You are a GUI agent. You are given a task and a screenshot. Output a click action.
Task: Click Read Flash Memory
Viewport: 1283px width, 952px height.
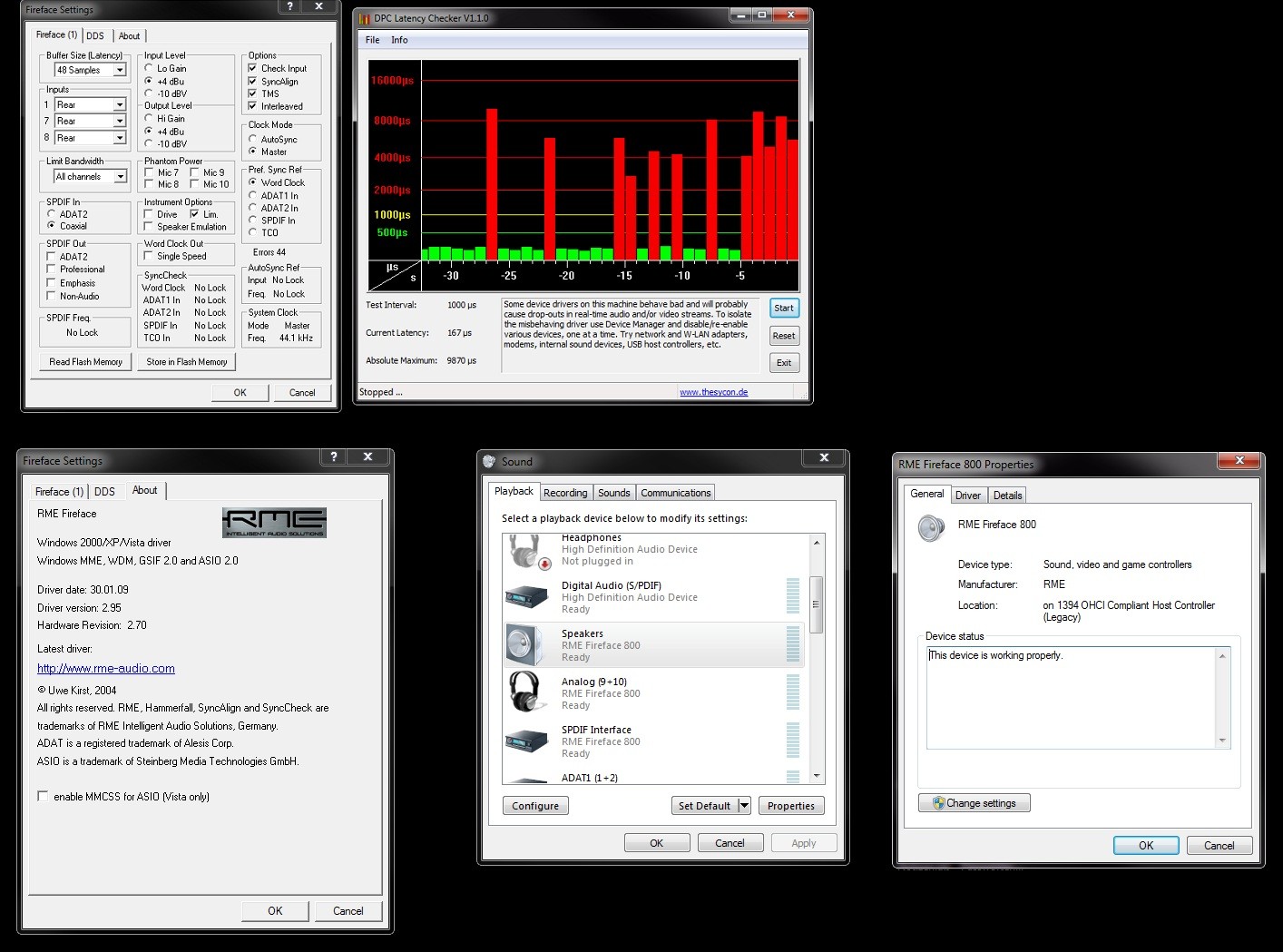coord(86,361)
